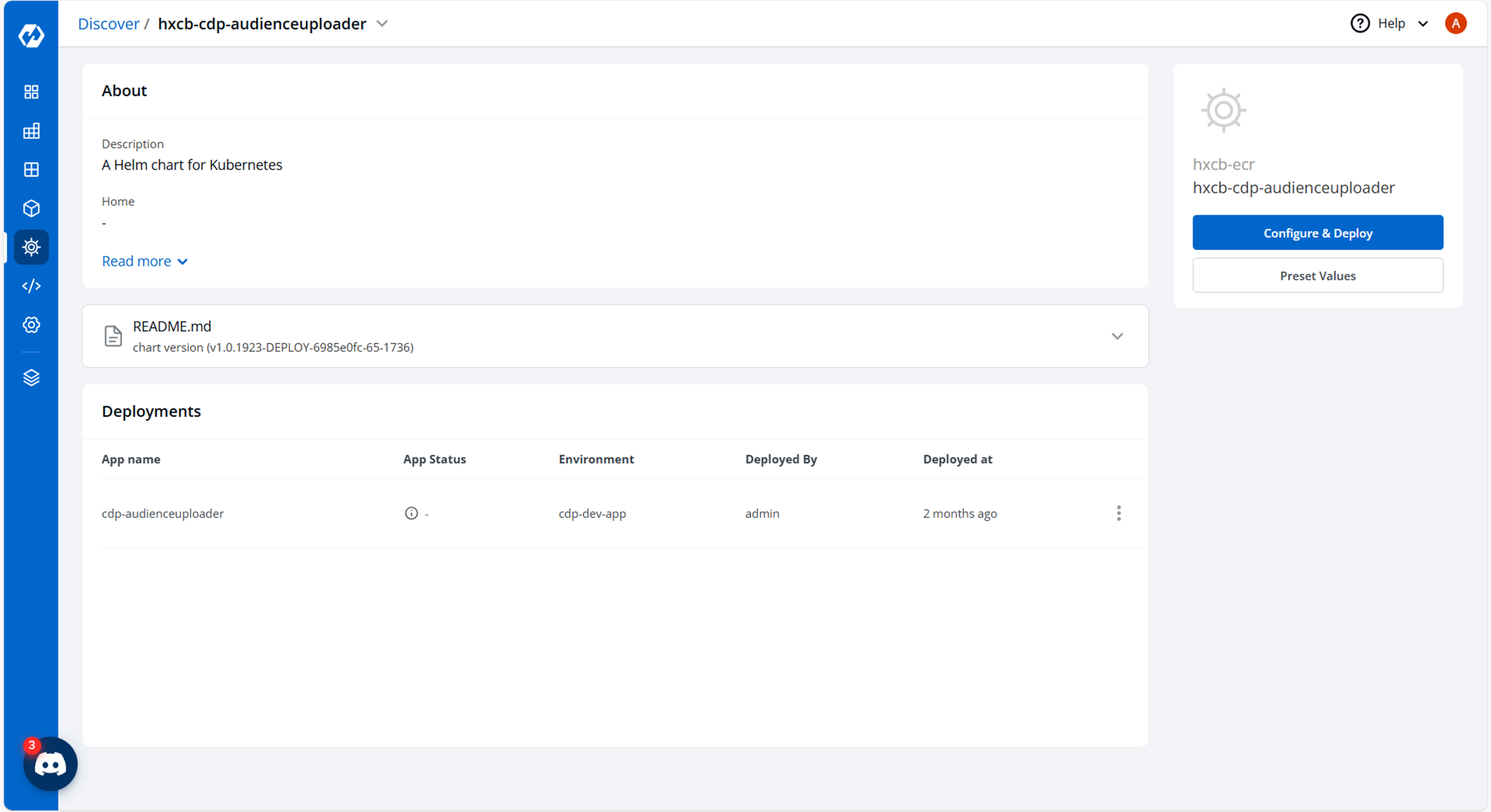Expand the README.md section chevron
The image size is (1491, 812).
(x=1117, y=336)
